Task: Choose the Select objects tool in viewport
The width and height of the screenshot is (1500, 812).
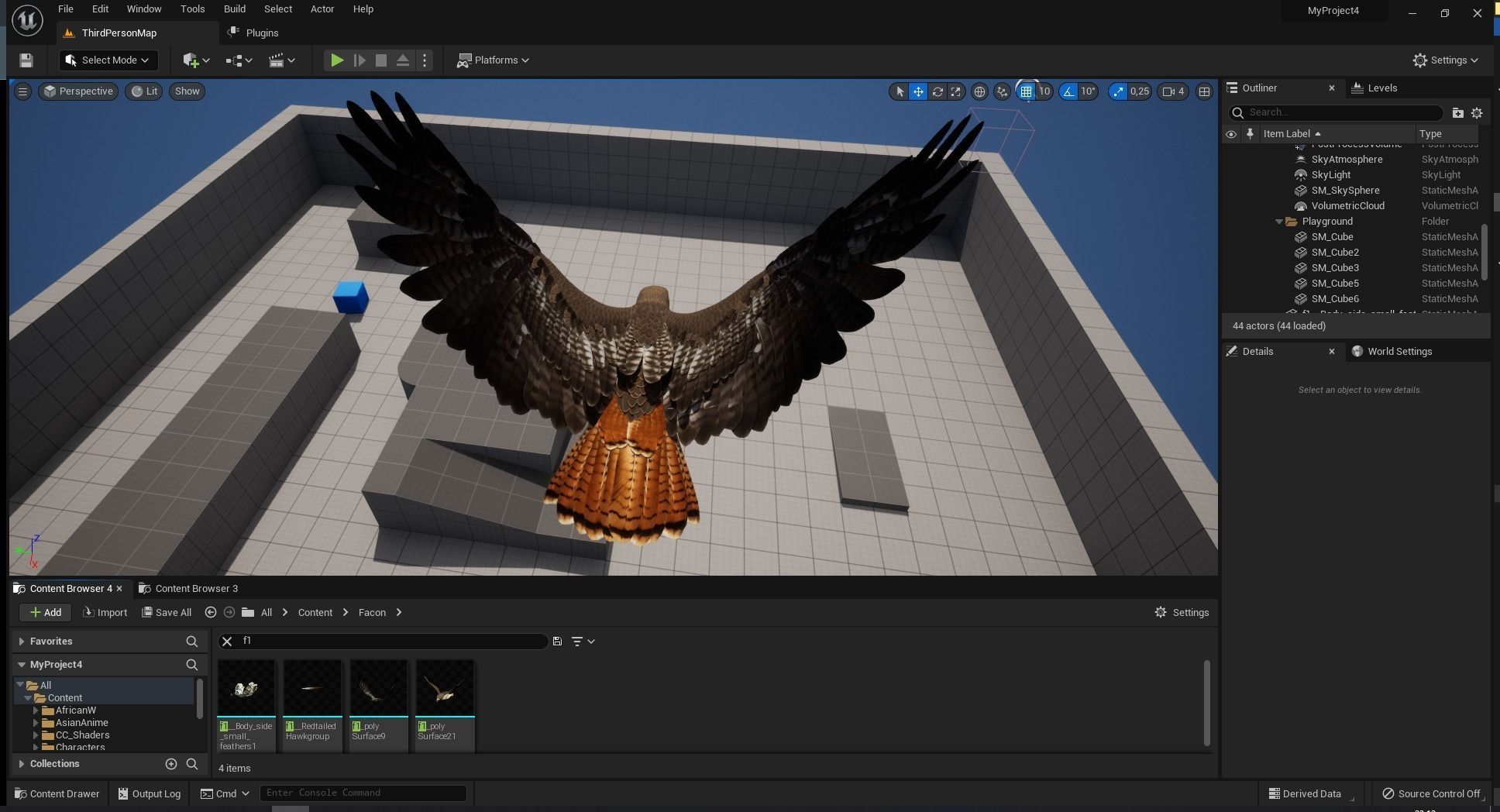Action: 900,91
